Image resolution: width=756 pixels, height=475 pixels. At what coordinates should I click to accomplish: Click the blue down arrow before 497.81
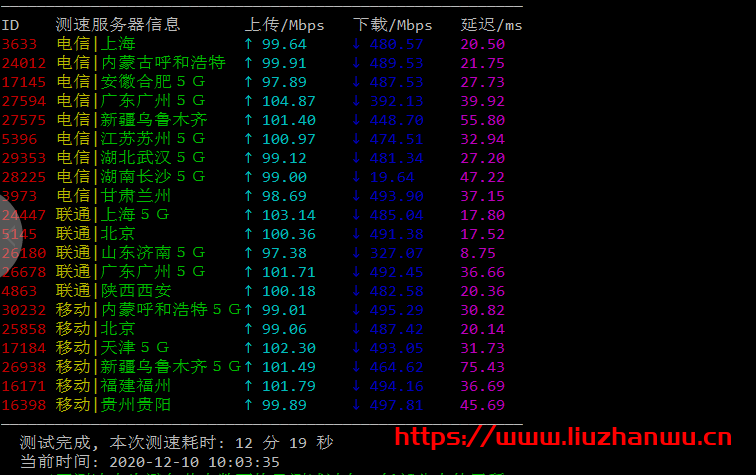tap(357, 405)
